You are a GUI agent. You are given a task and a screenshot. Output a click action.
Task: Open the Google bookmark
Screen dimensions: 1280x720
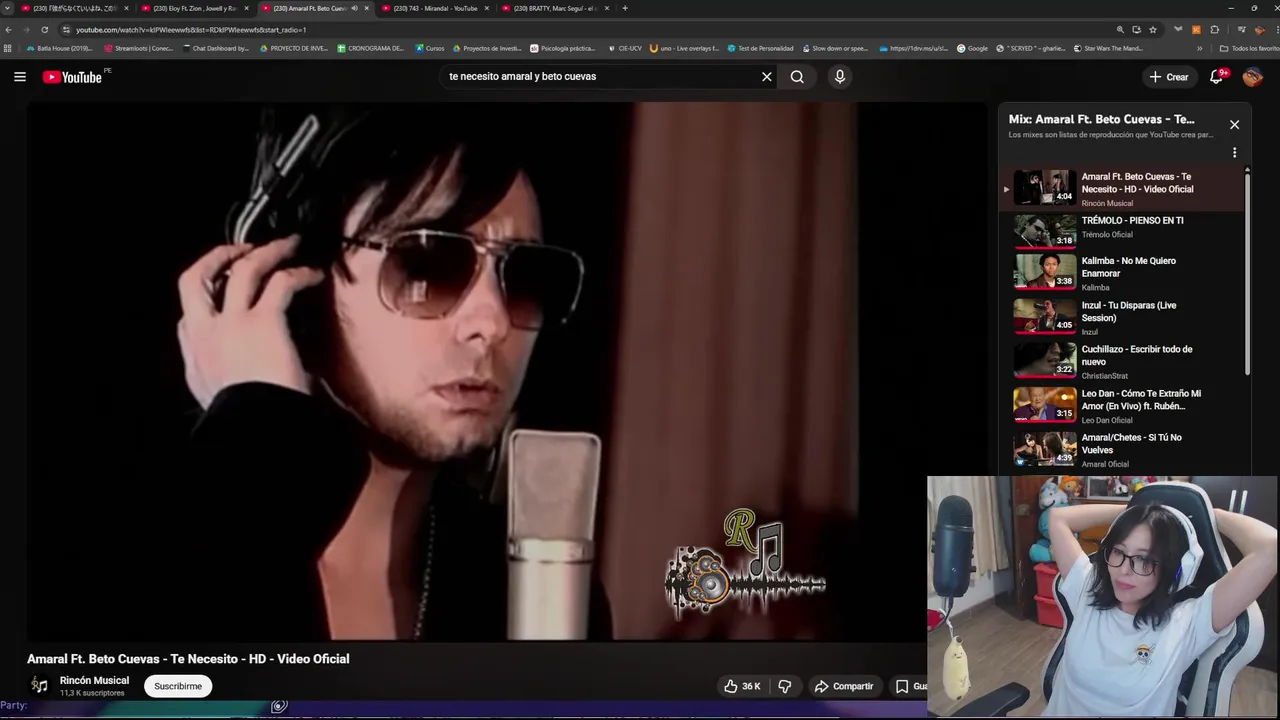click(972, 48)
